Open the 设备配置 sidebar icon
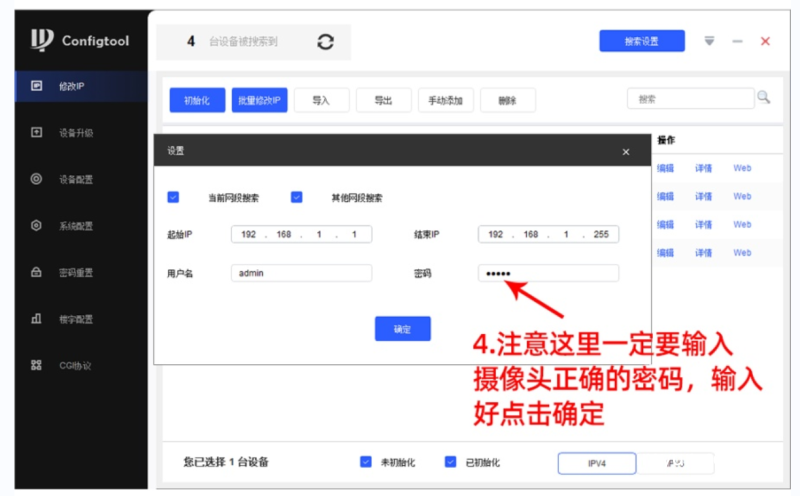 (36, 179)
